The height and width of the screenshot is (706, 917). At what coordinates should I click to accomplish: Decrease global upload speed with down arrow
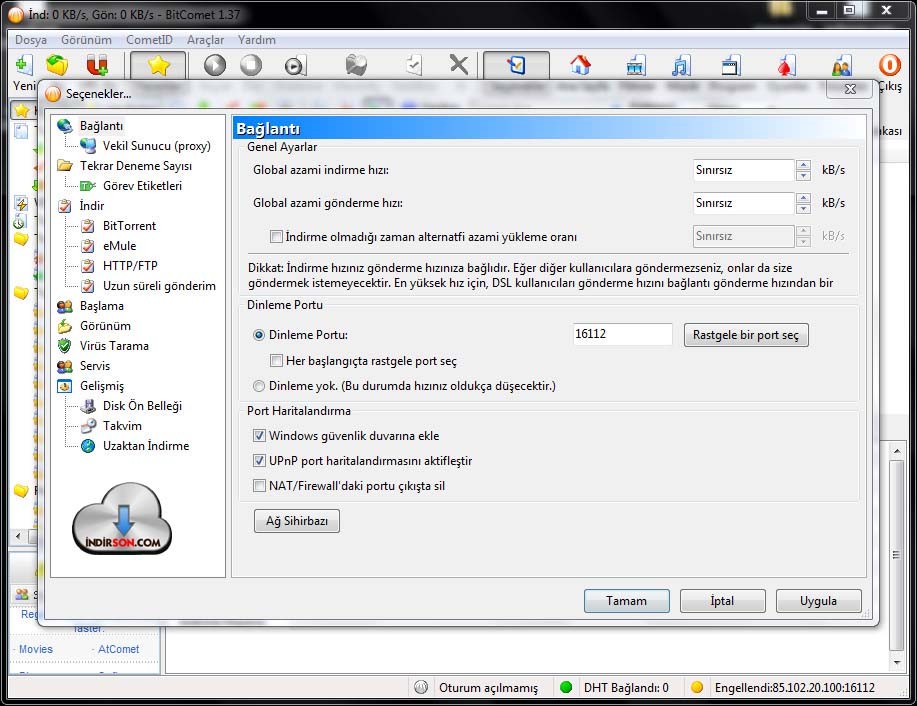804,209
